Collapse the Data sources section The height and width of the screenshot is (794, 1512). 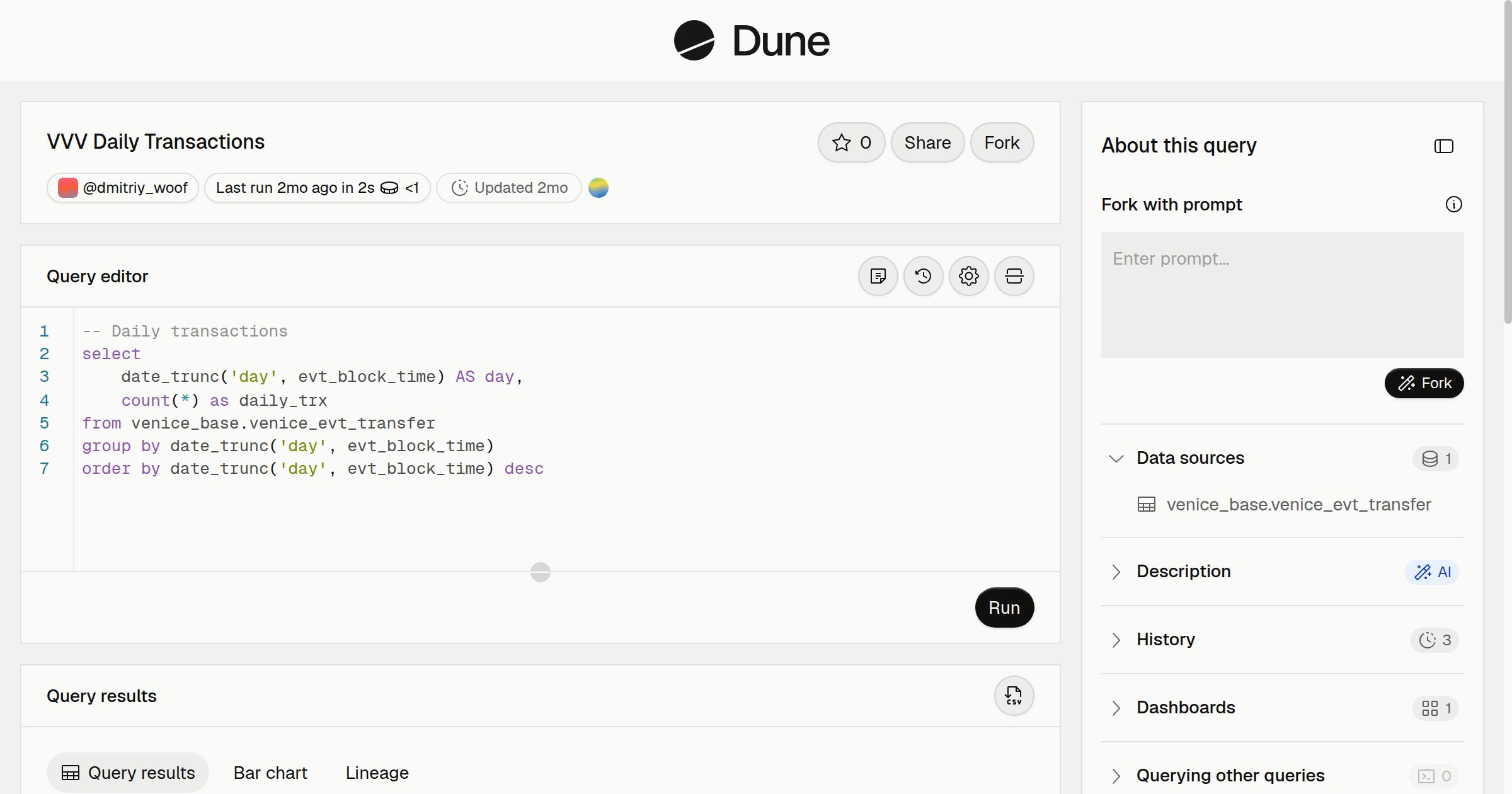point(1116,458)
